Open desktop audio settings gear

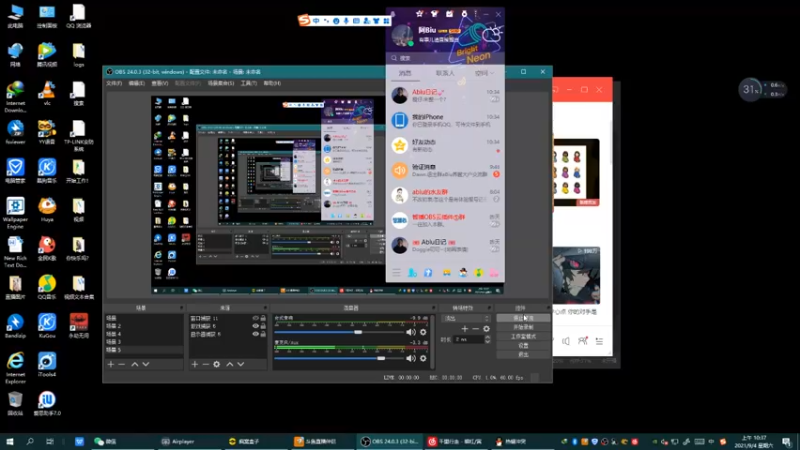(x=423, y=332)
